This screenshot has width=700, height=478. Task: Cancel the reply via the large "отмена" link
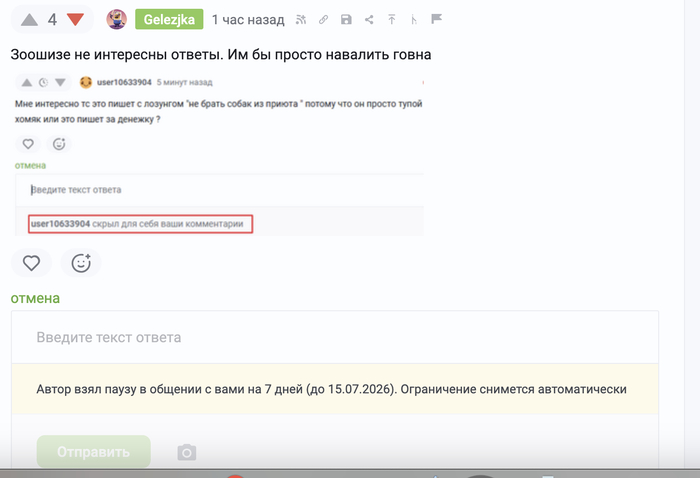(x=35, y=298)
